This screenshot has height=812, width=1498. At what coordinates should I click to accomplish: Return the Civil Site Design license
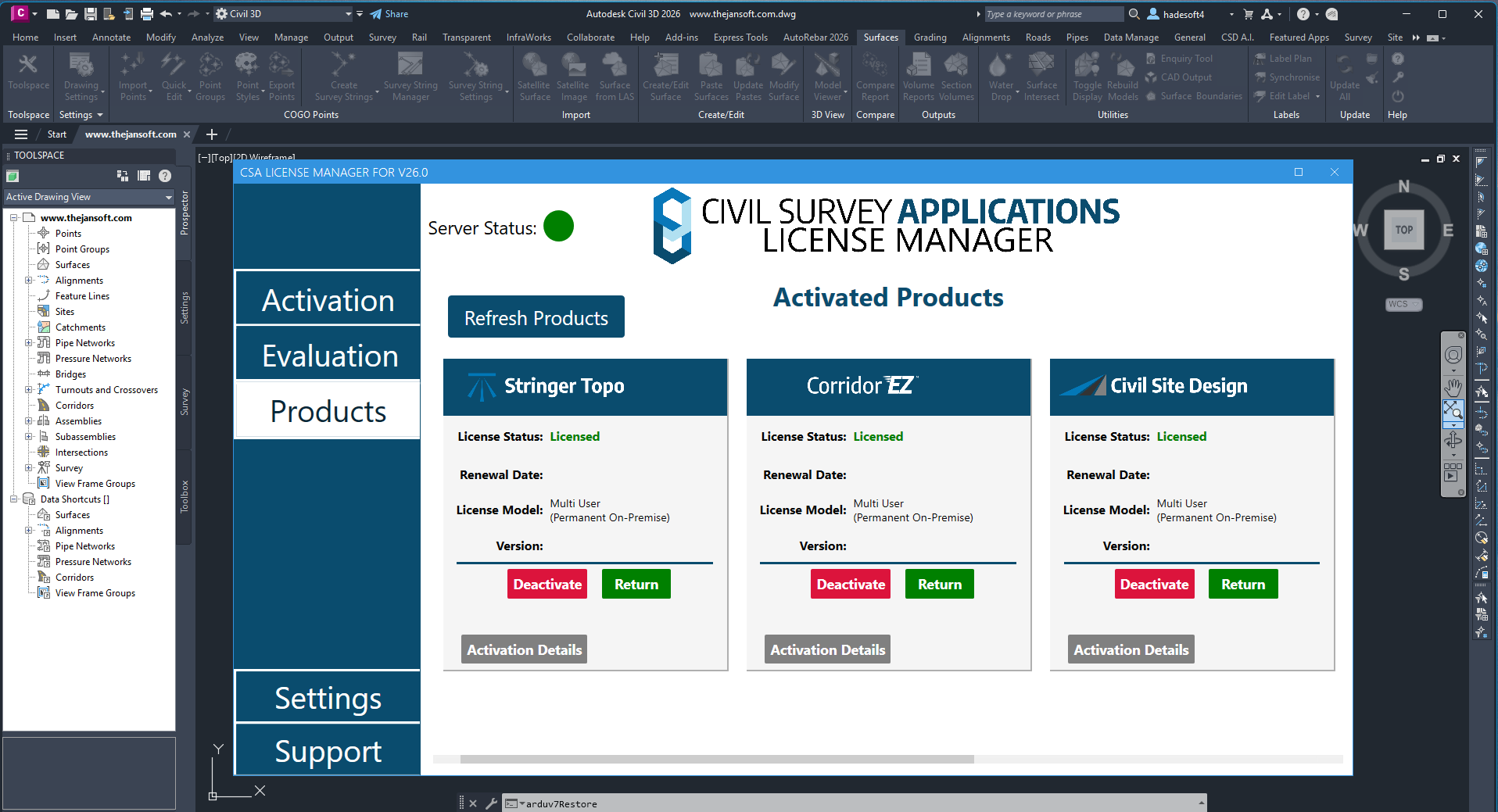pos(1243,584)
